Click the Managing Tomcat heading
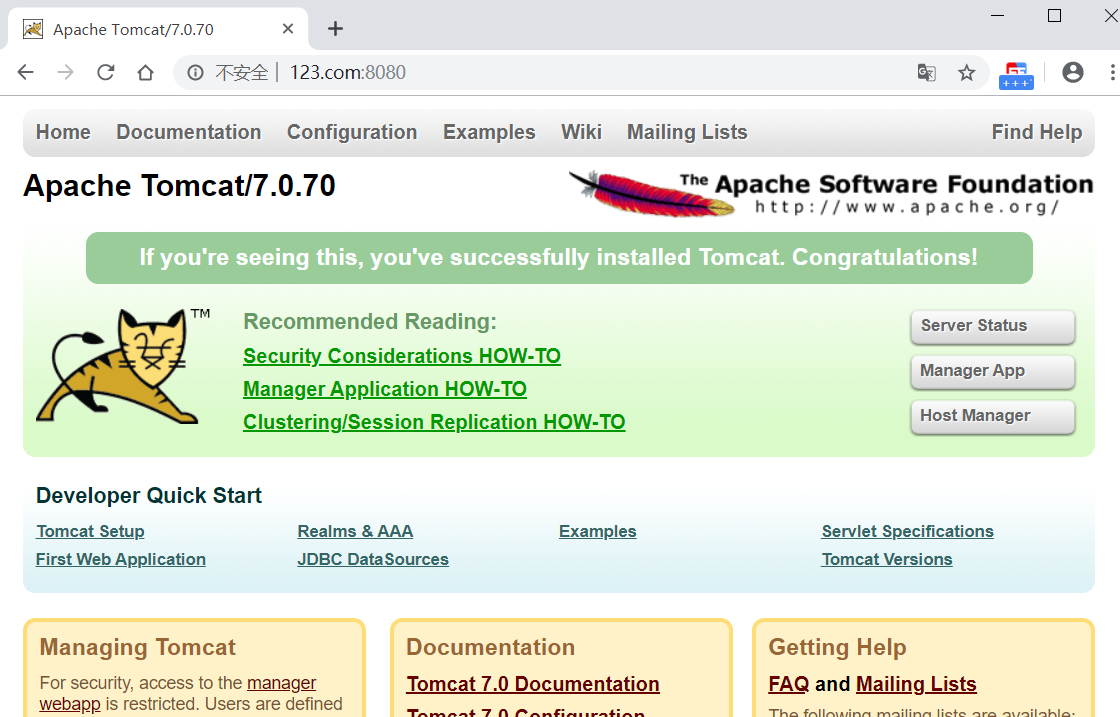 [138, 647]
